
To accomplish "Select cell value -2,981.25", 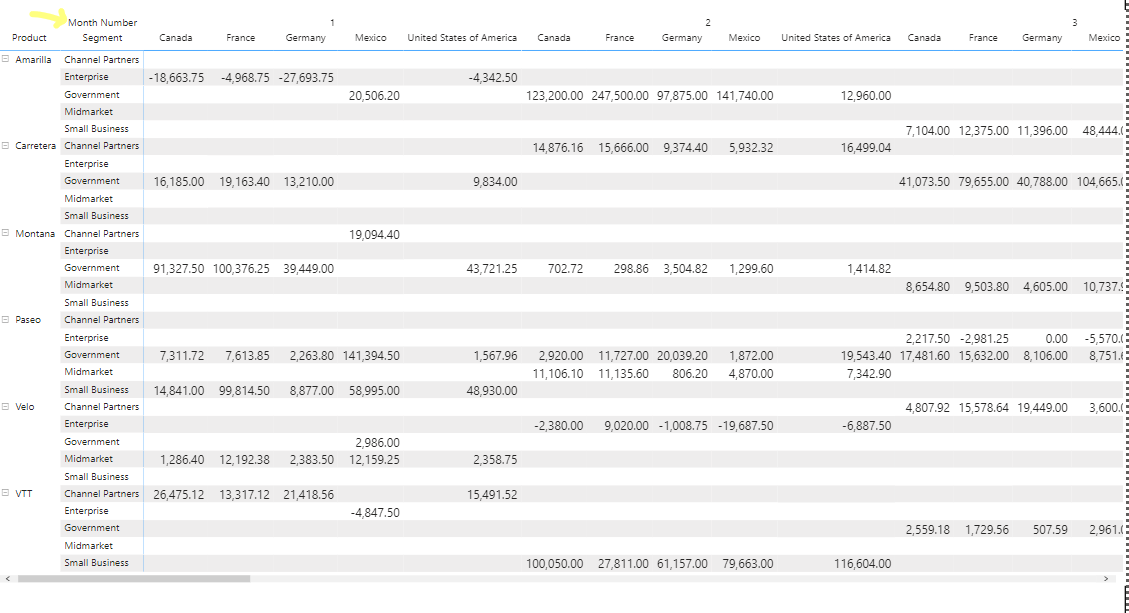I will pos(984,339).
